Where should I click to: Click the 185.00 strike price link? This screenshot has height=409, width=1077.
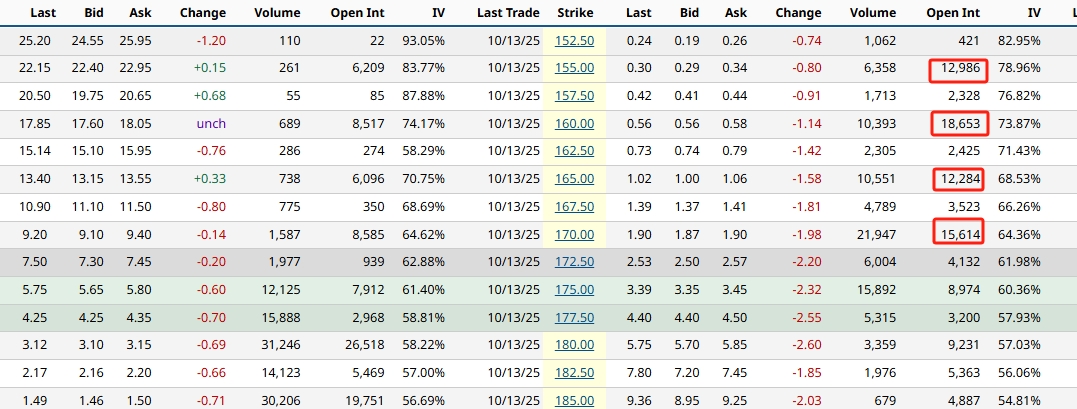click(x=574, y=400)
